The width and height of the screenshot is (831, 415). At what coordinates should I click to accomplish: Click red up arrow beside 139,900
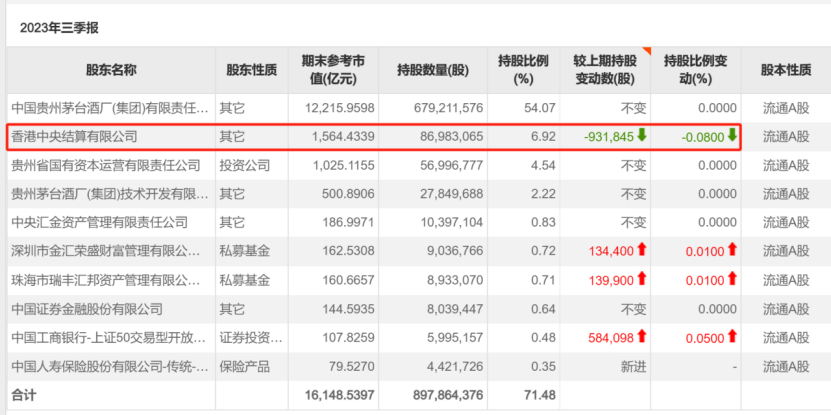641,279
